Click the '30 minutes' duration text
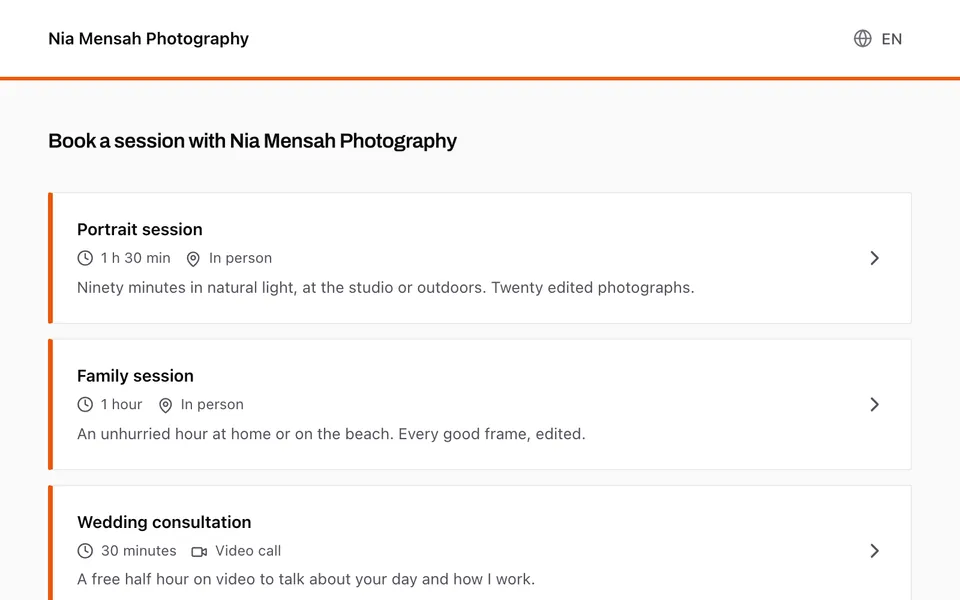The width and height of the screenshot is (960, 600). click(139, 551)
